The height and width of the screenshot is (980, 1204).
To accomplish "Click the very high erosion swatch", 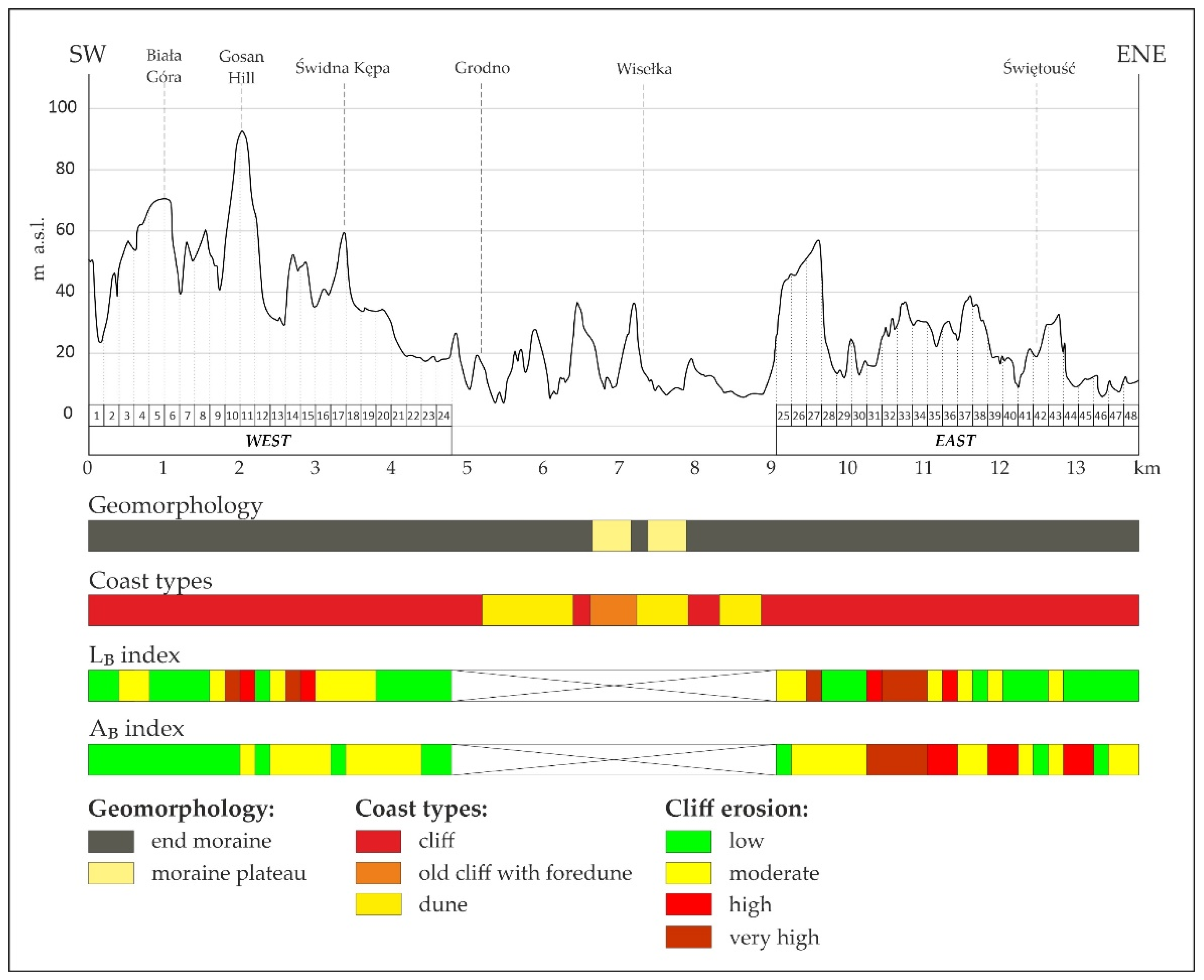I will pyautogui.click(x=688, y=937).
